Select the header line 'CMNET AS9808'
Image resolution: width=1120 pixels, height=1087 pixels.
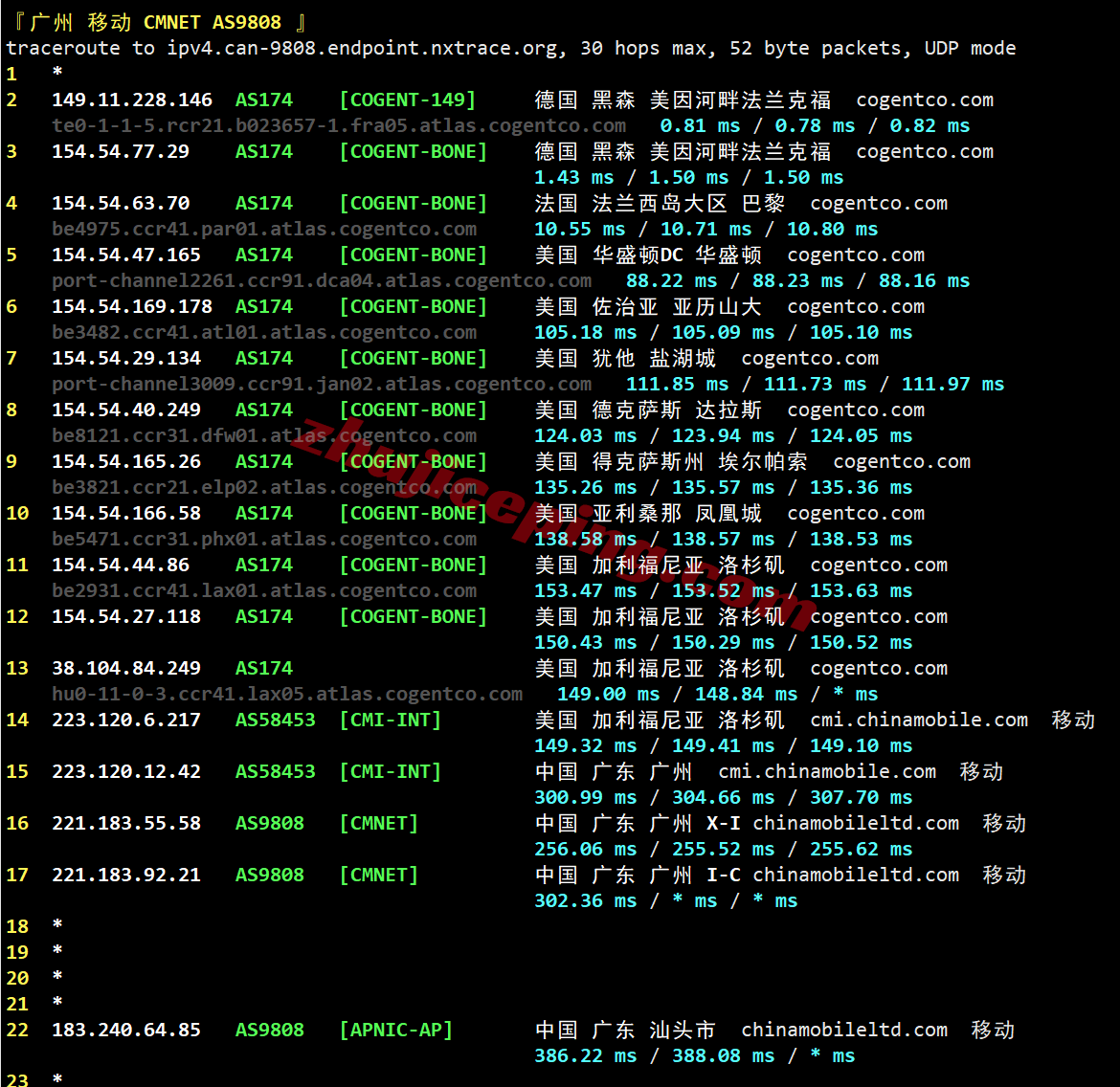click(213, 22)
